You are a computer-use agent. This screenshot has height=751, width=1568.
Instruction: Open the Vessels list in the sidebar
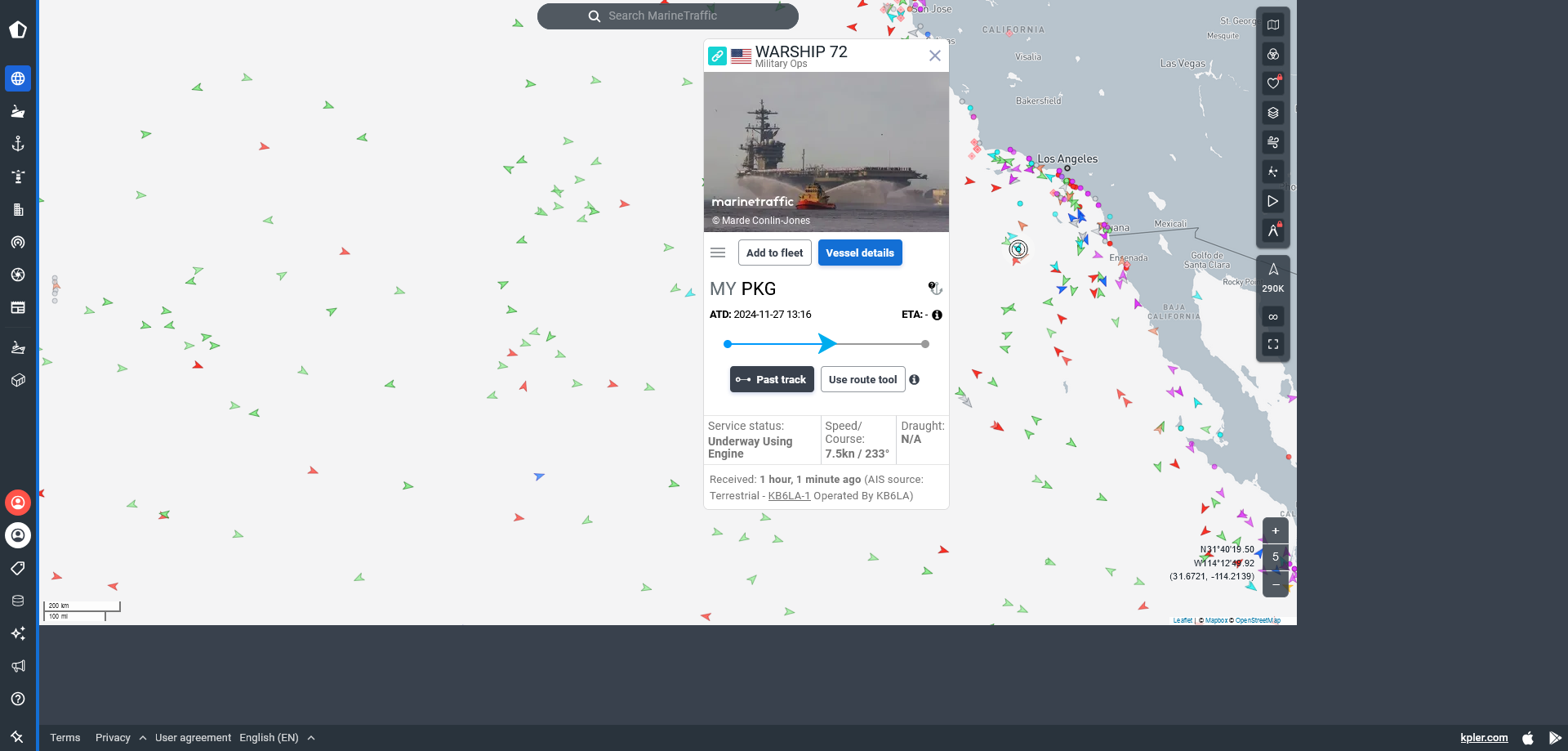pyautogui.click(x=18, y=111)
